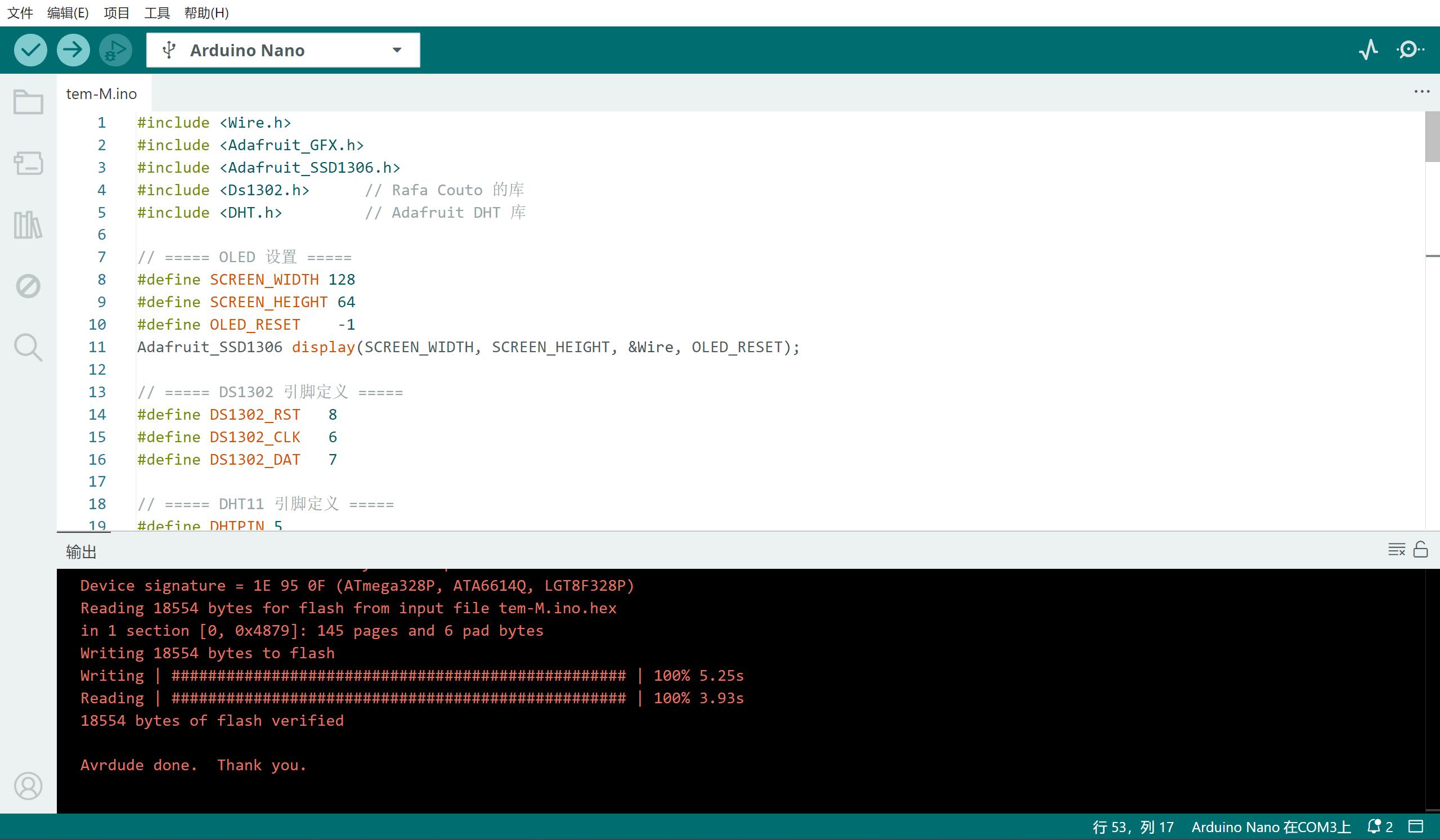The height and width of the screenshot is (840, 1440).
Task: Click the display constructor call text
Action: coord(469,347)
